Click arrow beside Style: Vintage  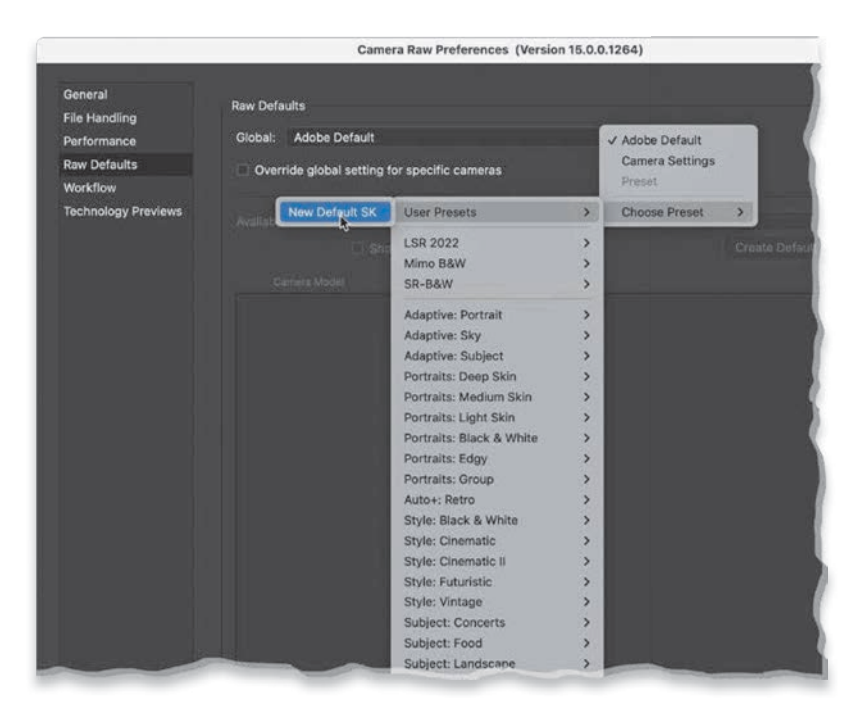(x=586, y=602)
